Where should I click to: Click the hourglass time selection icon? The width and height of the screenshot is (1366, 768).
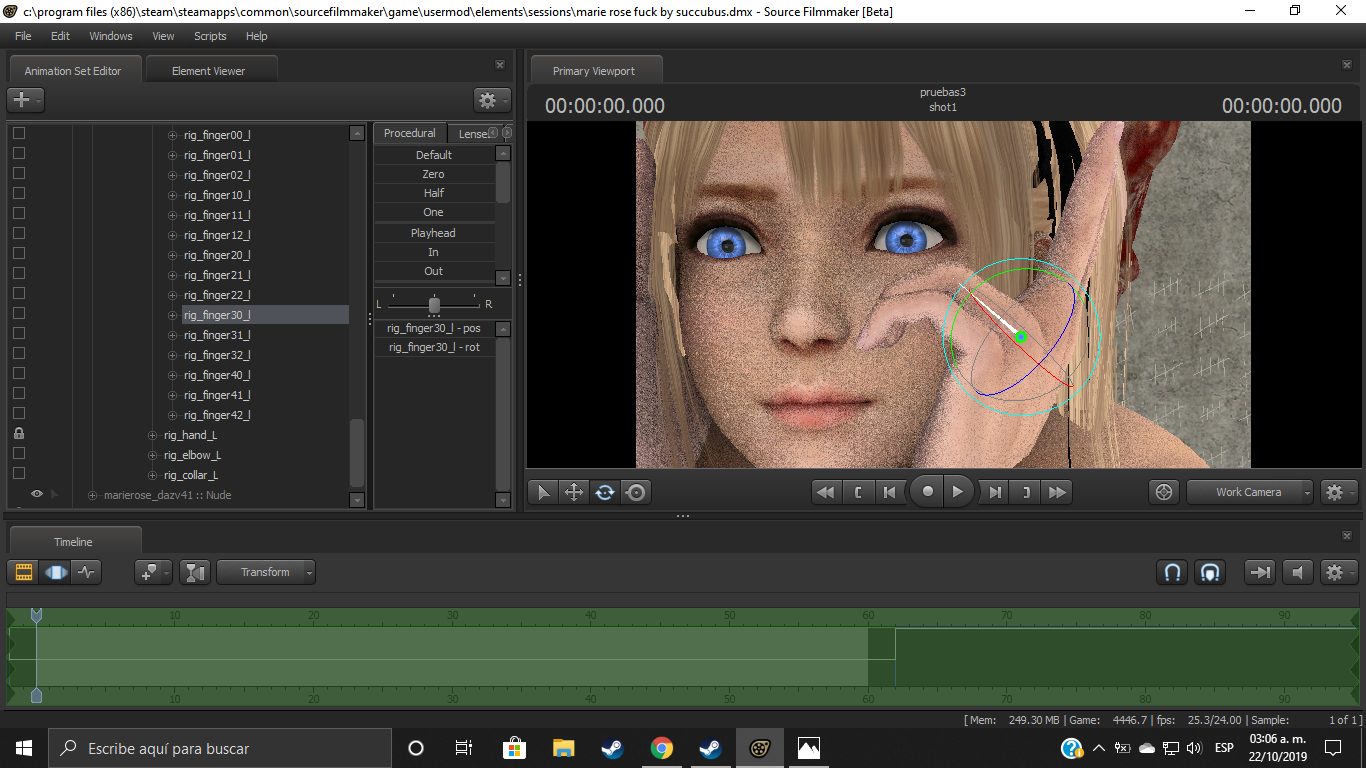(x=195, y=572)
